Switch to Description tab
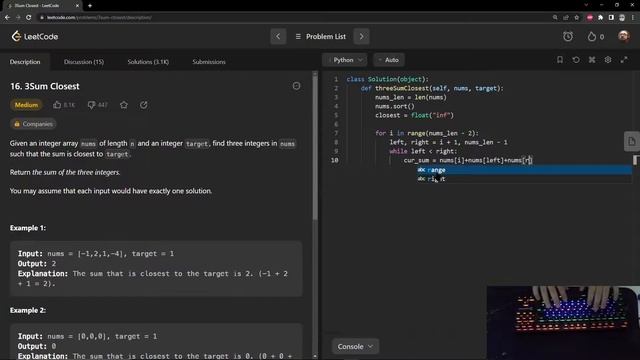Viewport: 640px width, 360px height. coord(25,62)
